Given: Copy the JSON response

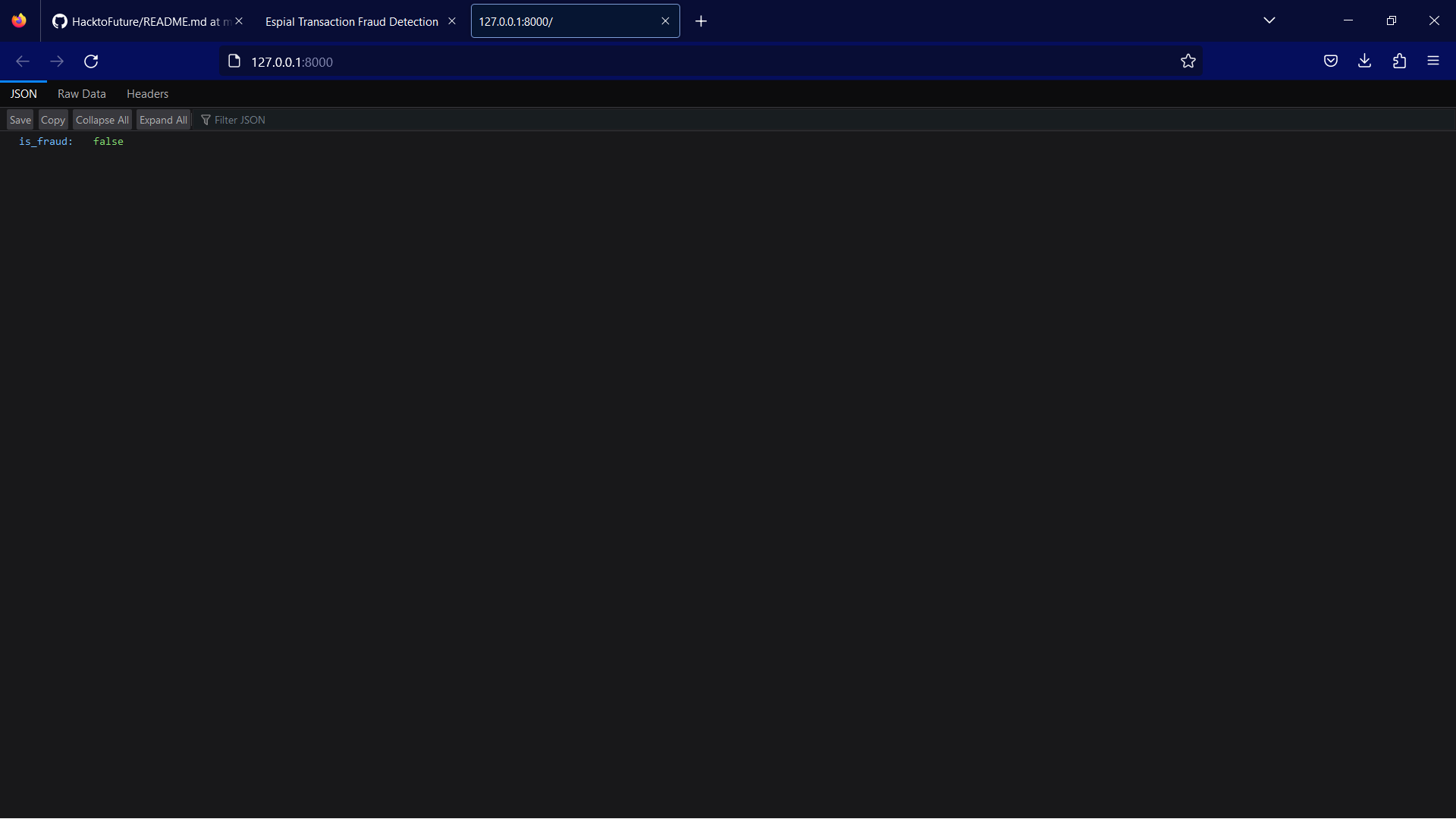Looking at the screenshot, I should click(x=52, y=119).
